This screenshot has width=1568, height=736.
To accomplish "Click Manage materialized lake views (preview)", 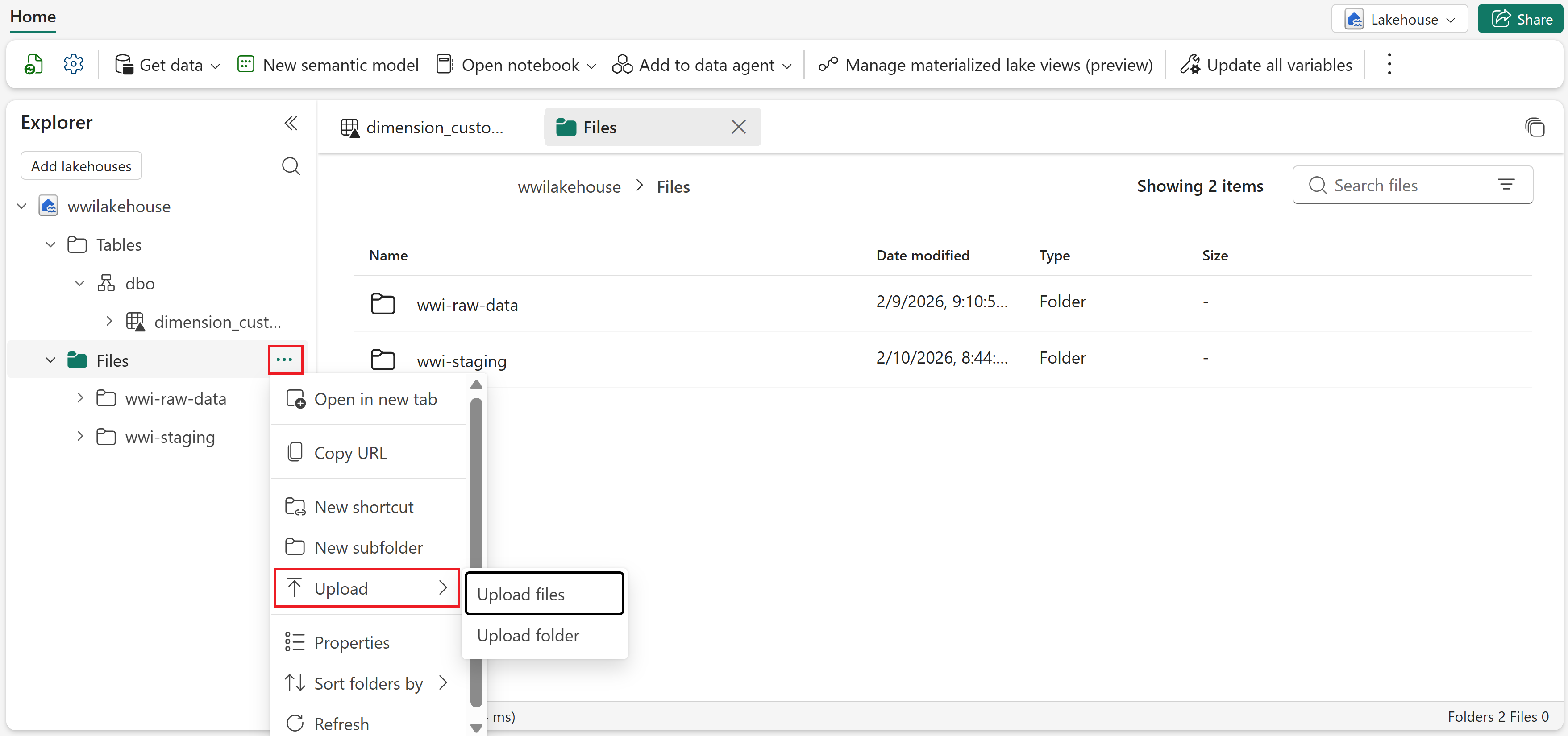I will point(986,65).
